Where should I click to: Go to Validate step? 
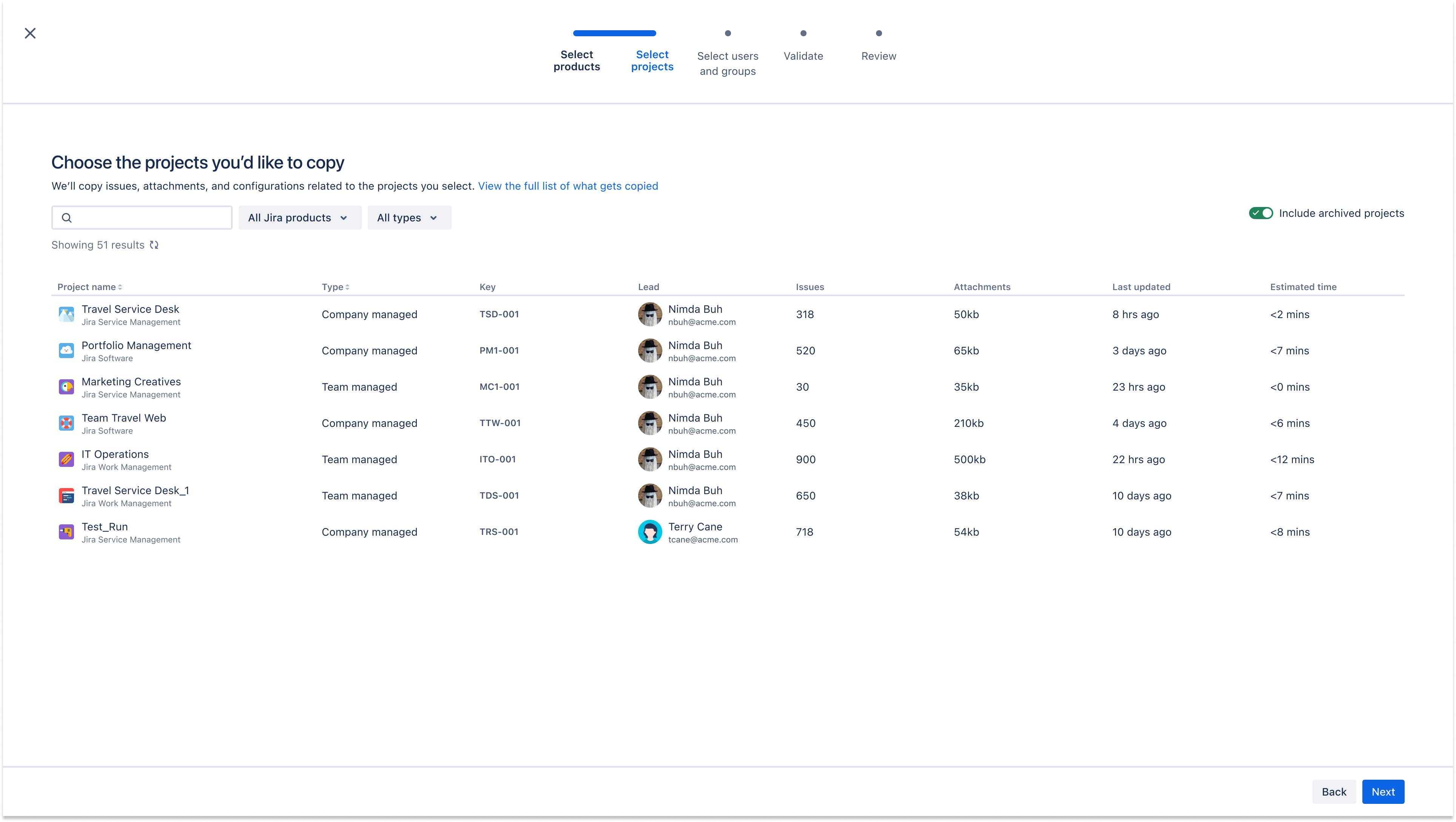point(803,56)
